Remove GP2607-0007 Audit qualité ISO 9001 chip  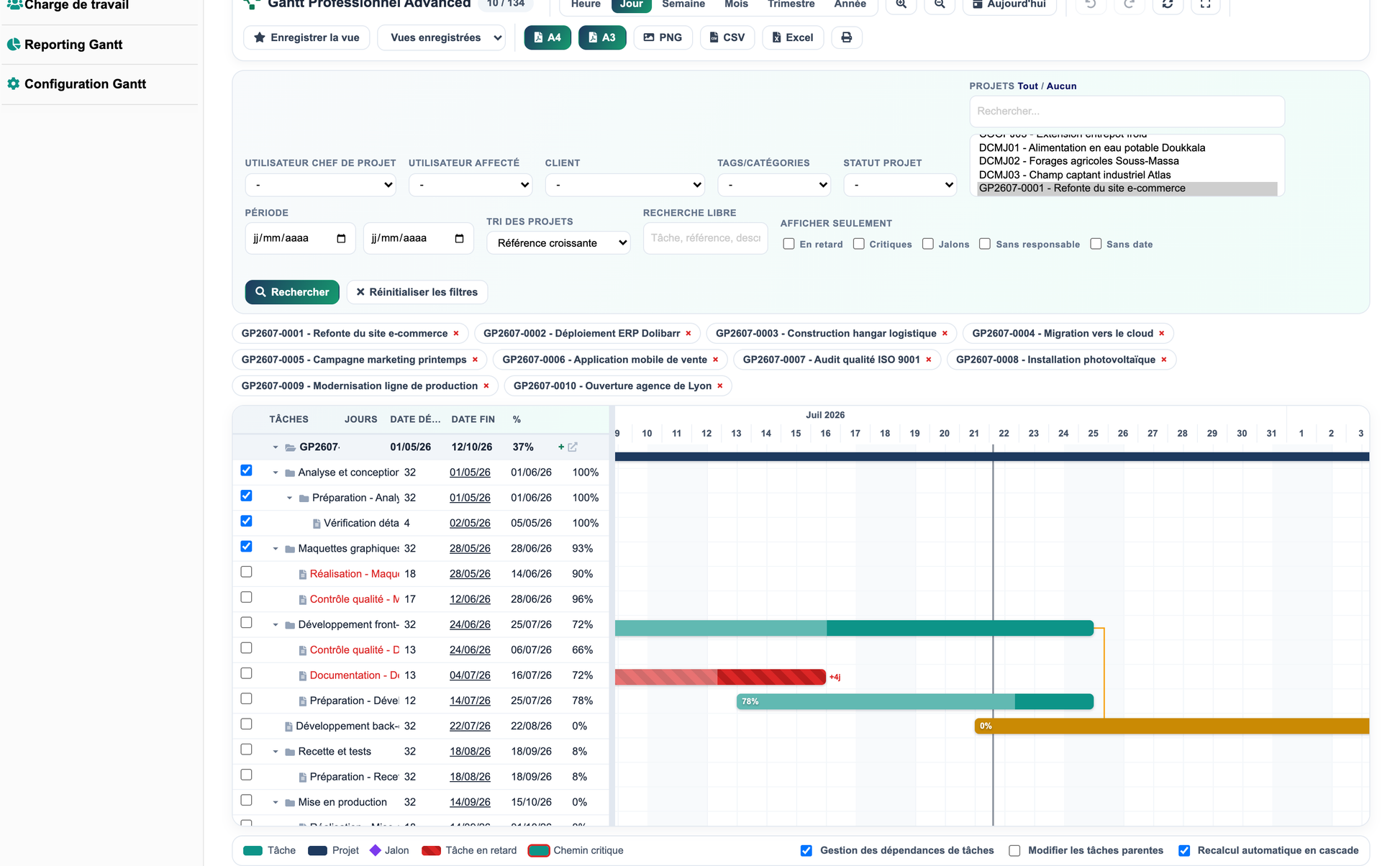coord(928,360)
